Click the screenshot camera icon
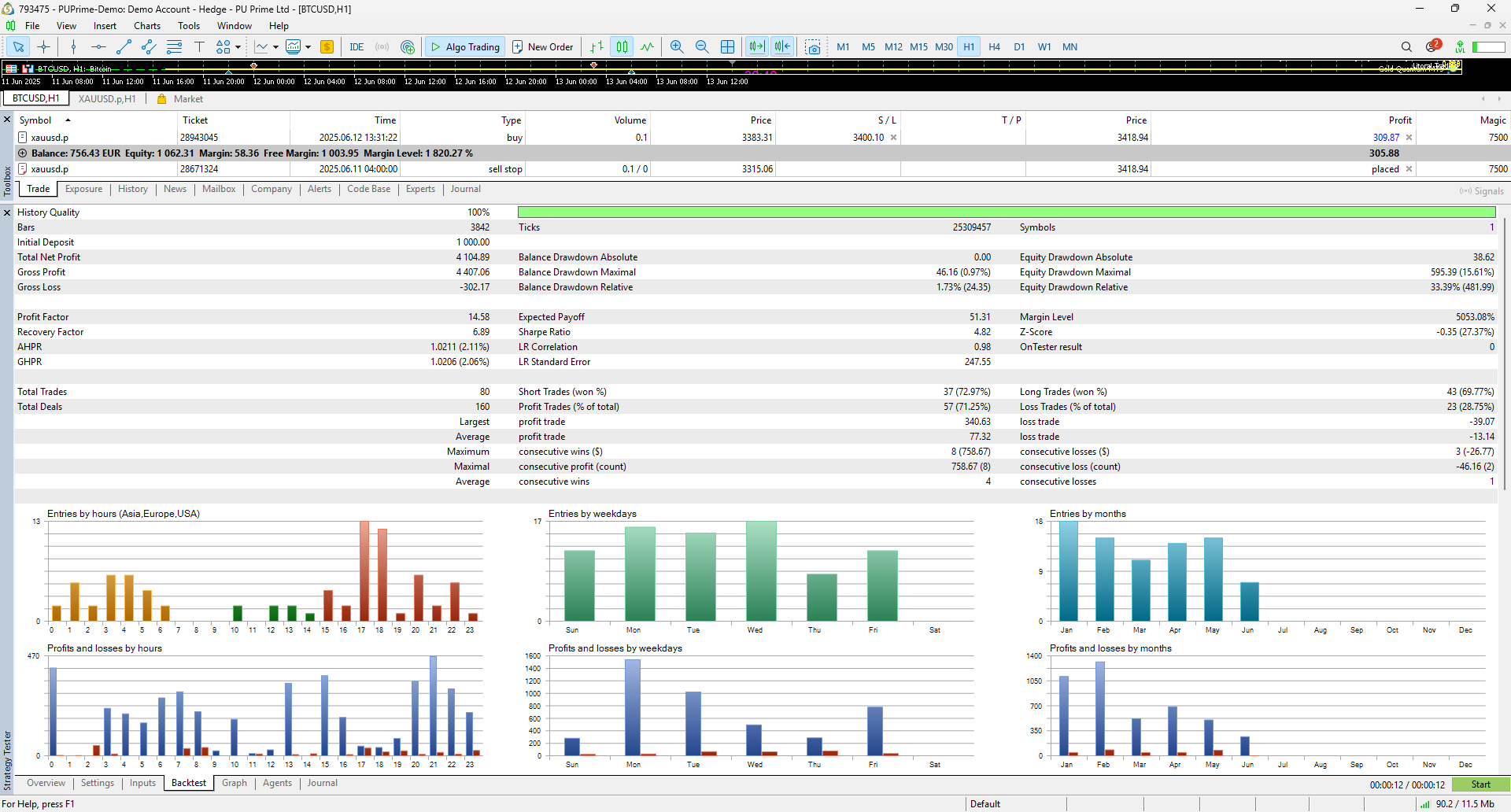Screen dimensions: 1511x812 point(813,47)
